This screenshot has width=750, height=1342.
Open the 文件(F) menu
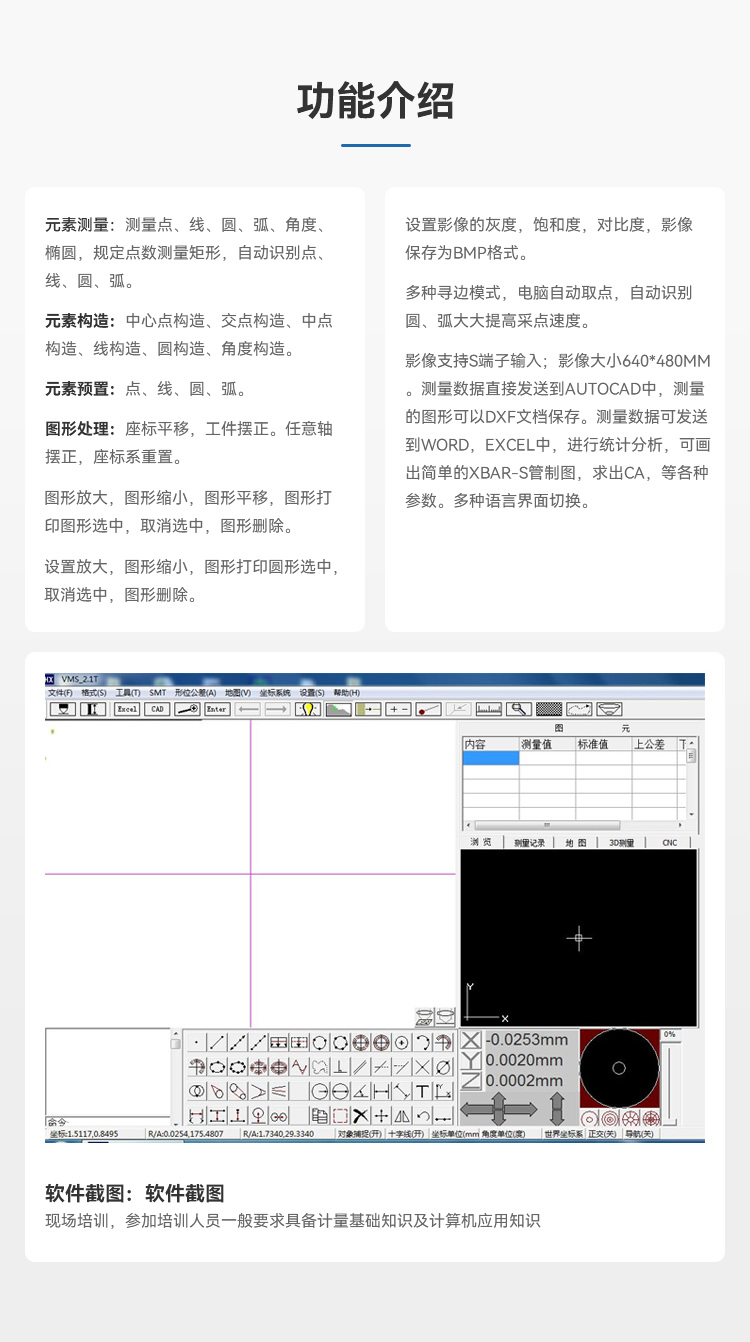60,692
